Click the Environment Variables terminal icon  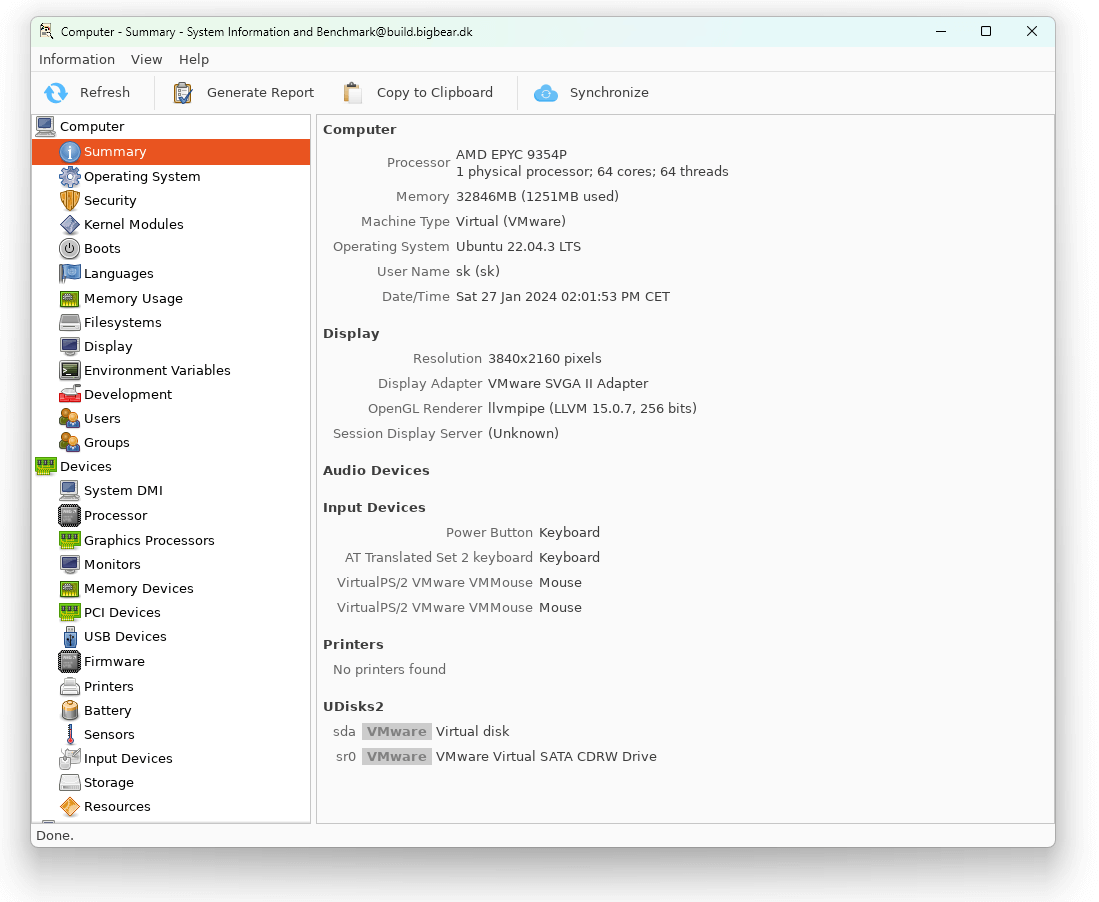69,370
